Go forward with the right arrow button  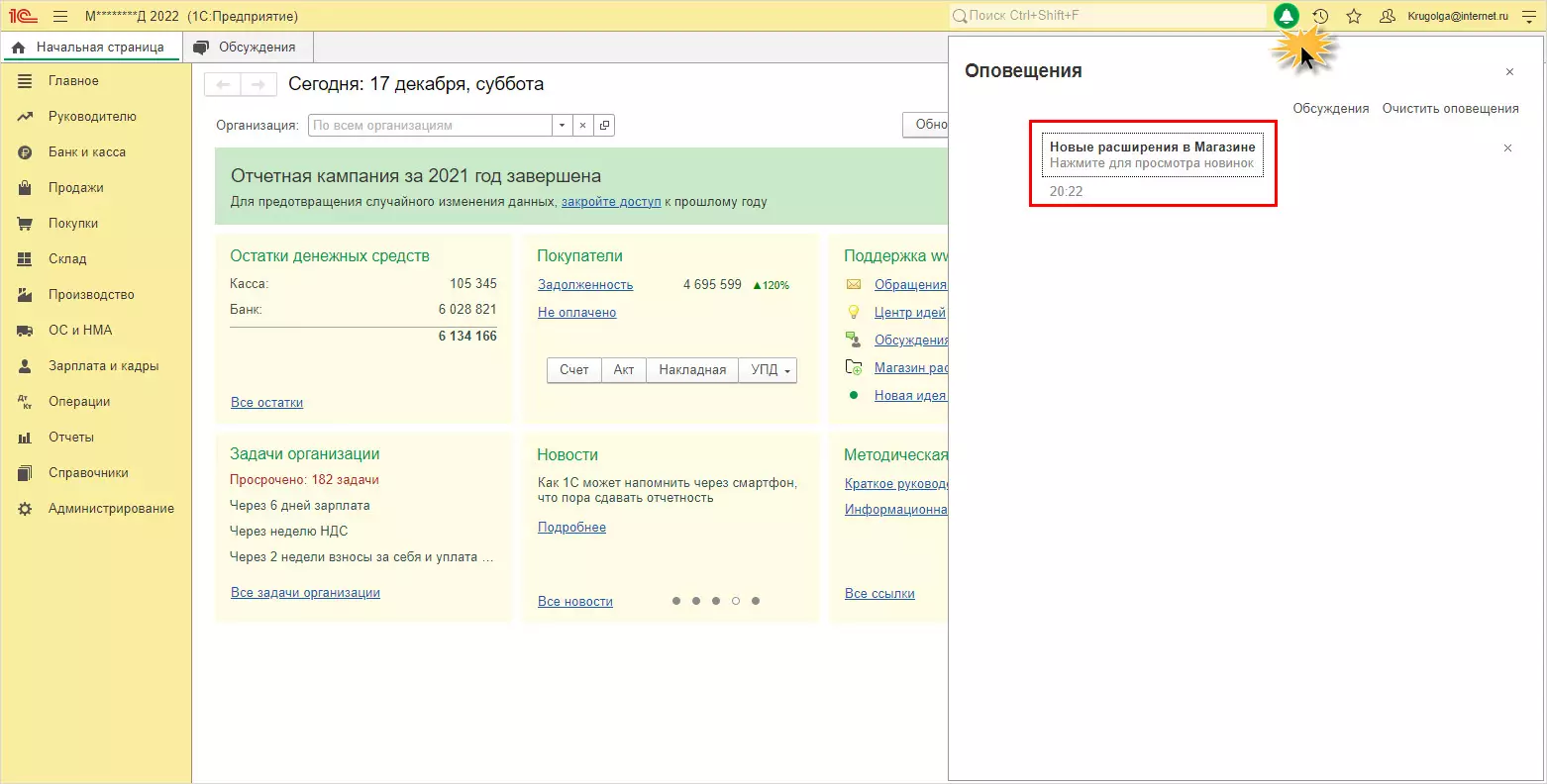tap(258, 85)
